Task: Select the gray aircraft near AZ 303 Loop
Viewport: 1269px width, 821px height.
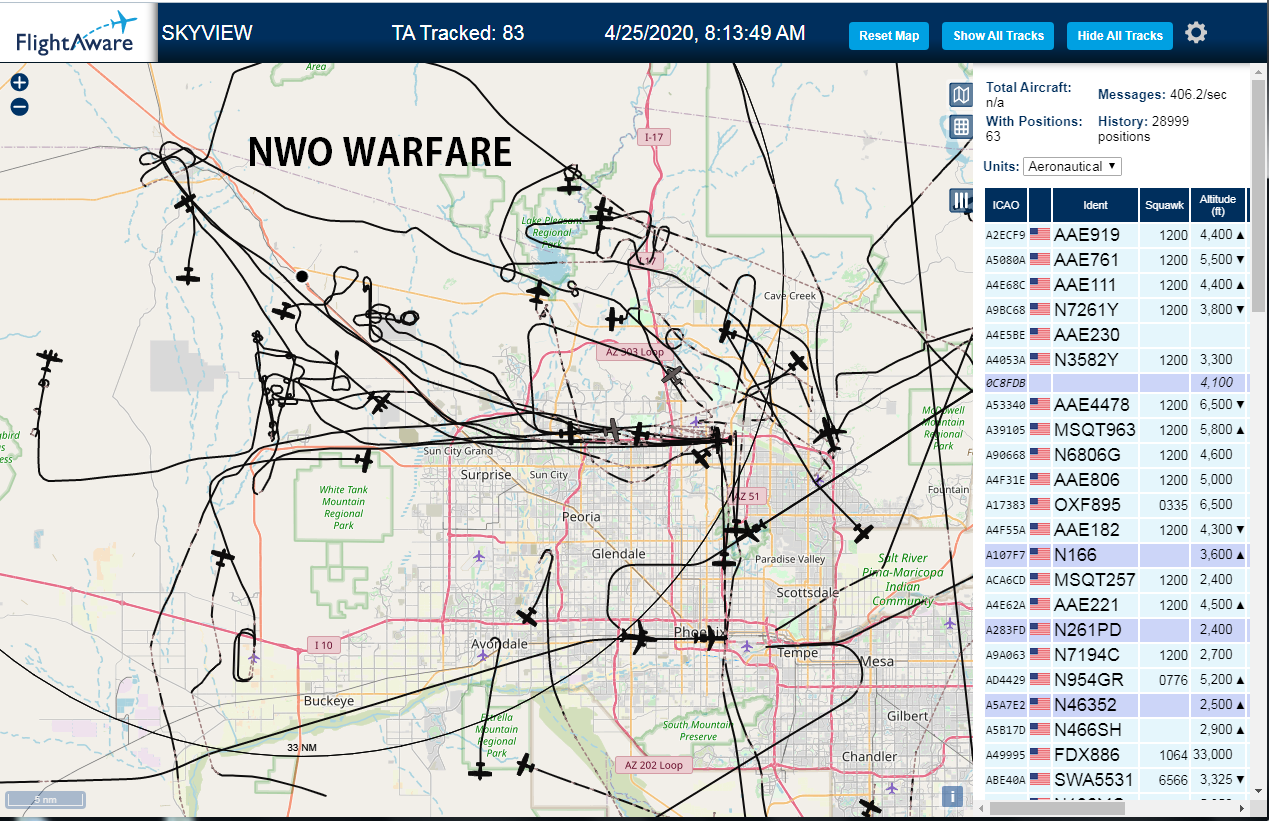Action: click(x=673, y=376)
